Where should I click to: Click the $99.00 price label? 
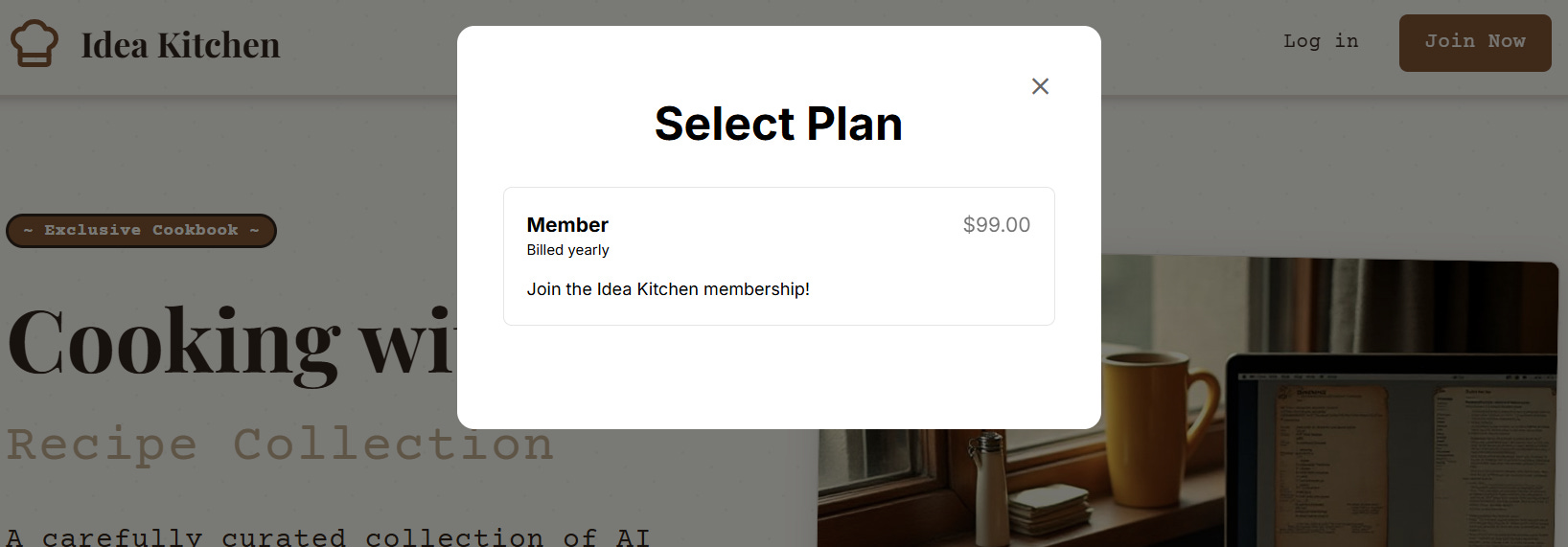pyautogui.click(x=996, y=225)
